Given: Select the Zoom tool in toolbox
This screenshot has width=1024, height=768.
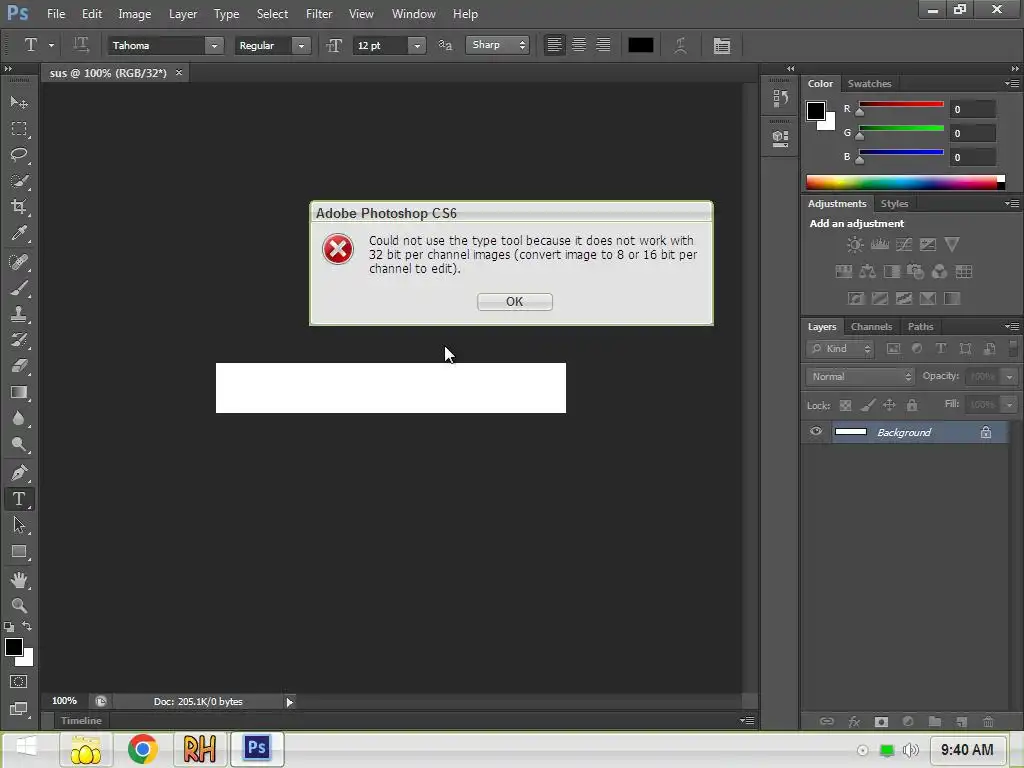Looking at the screenshot, I should point(19,605).
